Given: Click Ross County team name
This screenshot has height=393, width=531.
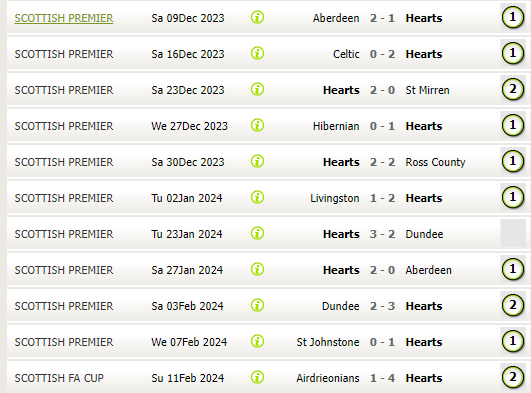Looking at the screenshot, I should click(436, 162).
